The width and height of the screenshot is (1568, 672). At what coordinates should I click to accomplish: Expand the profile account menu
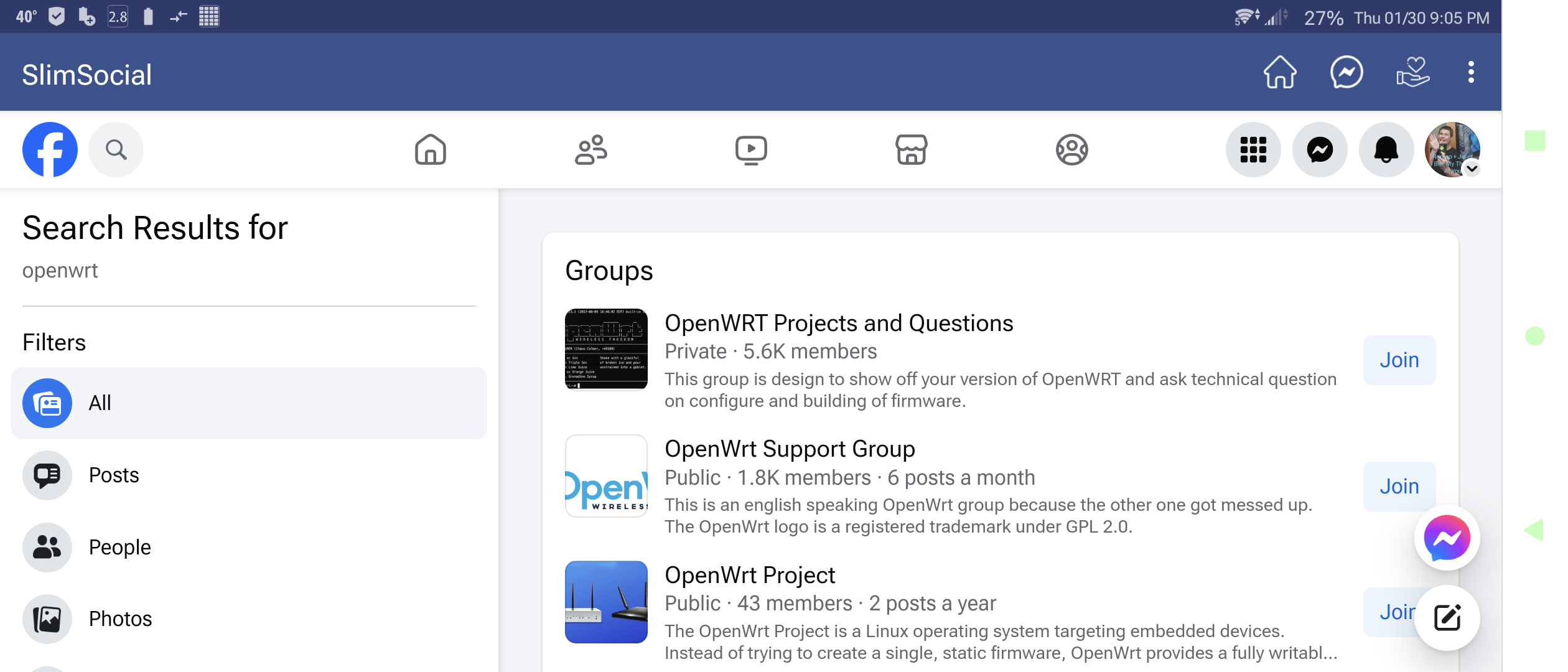[x=1453, y=149]
